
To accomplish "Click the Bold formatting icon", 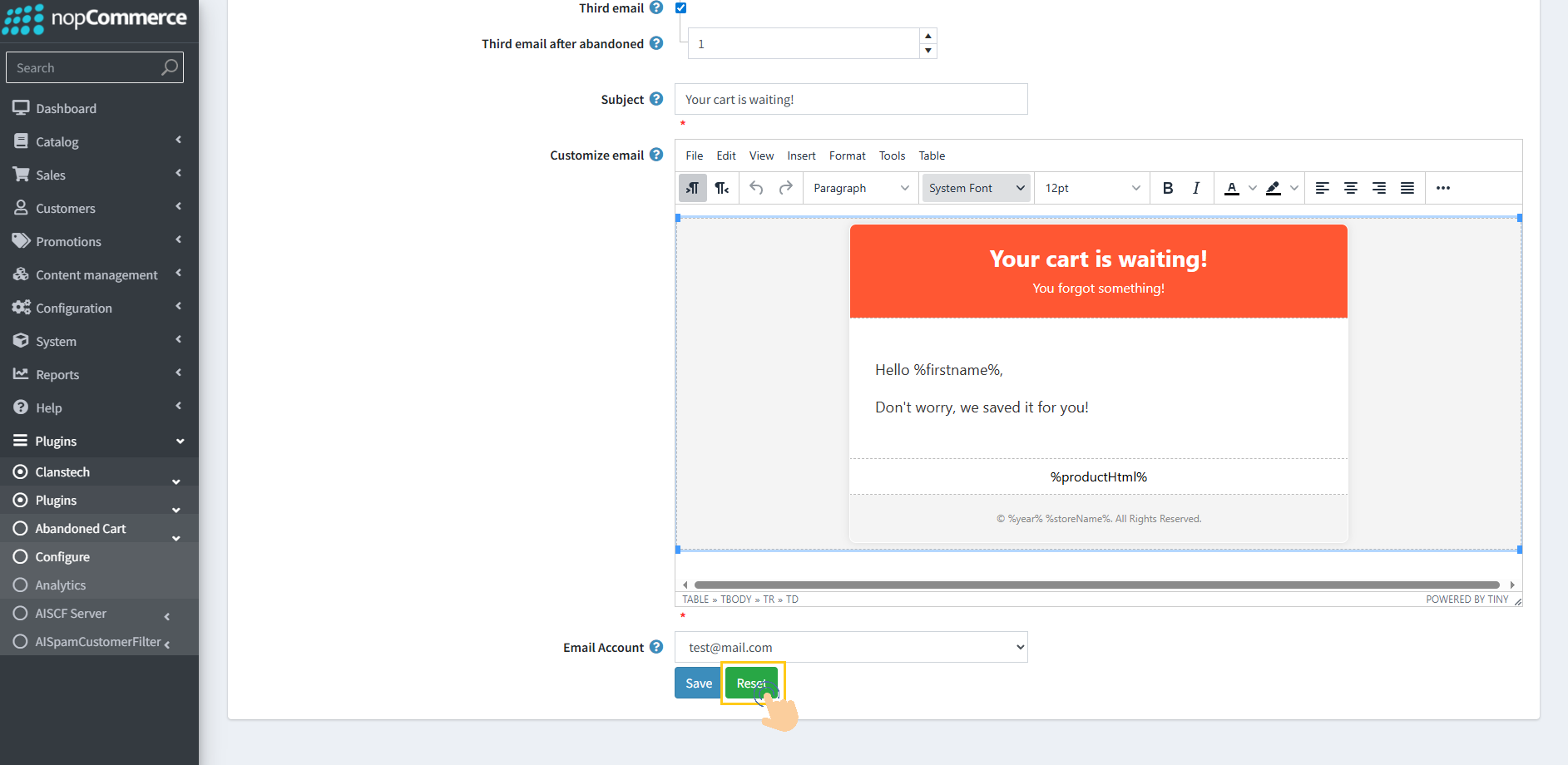I will (x=1168, y=188).
